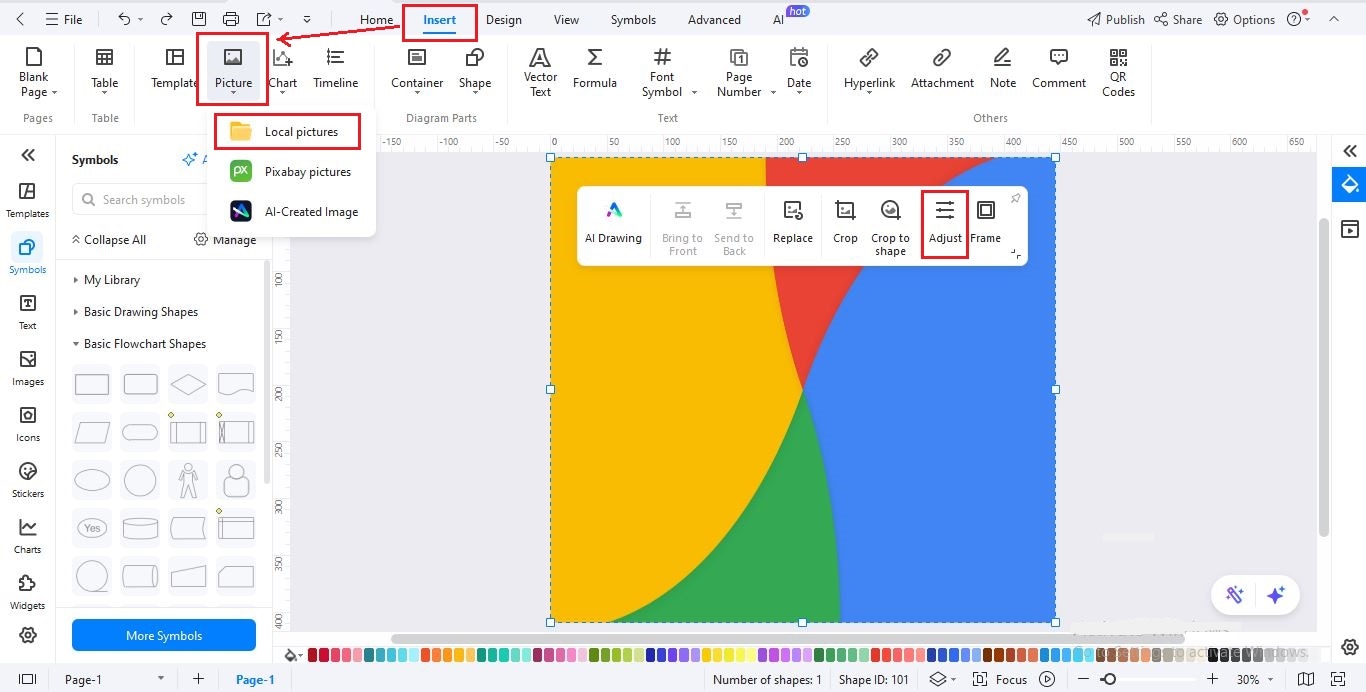Insert a Formula
Screen dimensions: 1366x692
(x=594, y=69)
